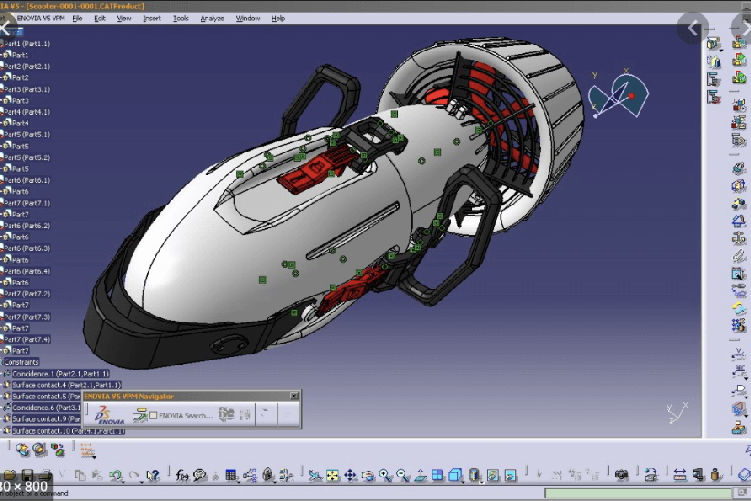This screenshot has height=501, width=751.
Task: Open the Formula f(x) tool
Action: (183, 475)
